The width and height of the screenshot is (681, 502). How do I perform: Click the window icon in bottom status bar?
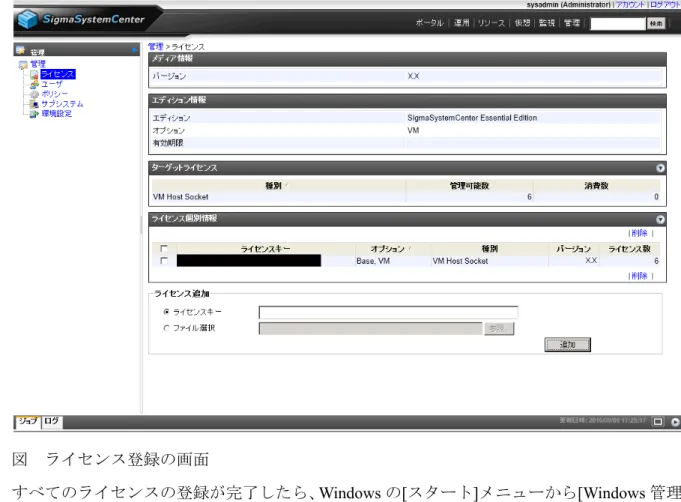click(x=658, y=422)
